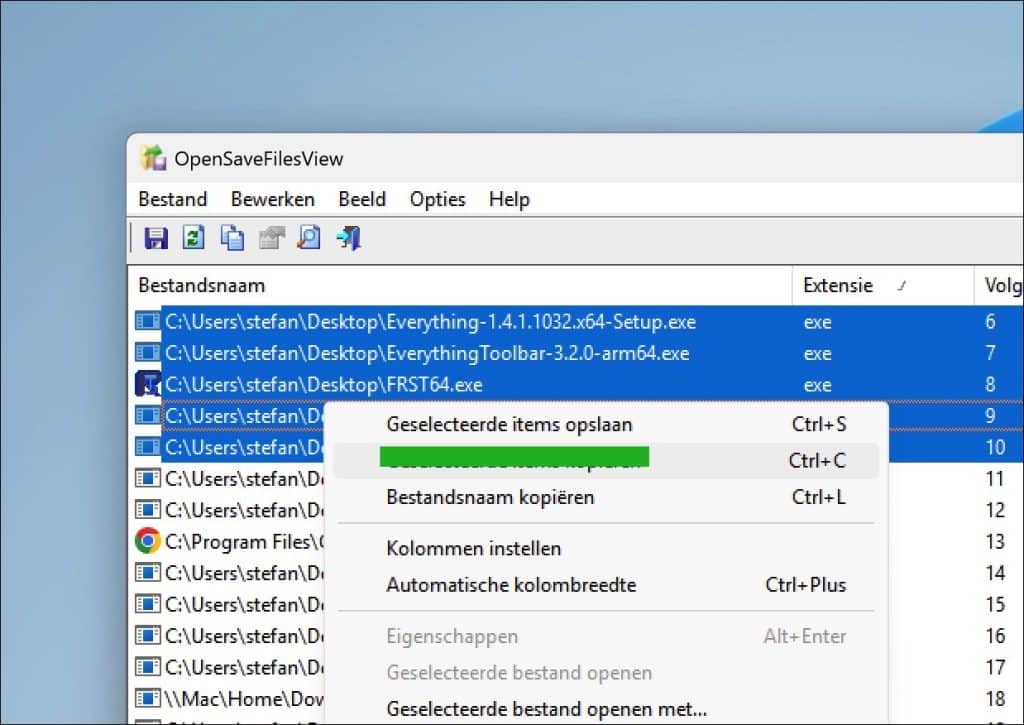1024x725 pixels.
Task: Click the order number 11 cell
Action: click(x=995, y=479)
